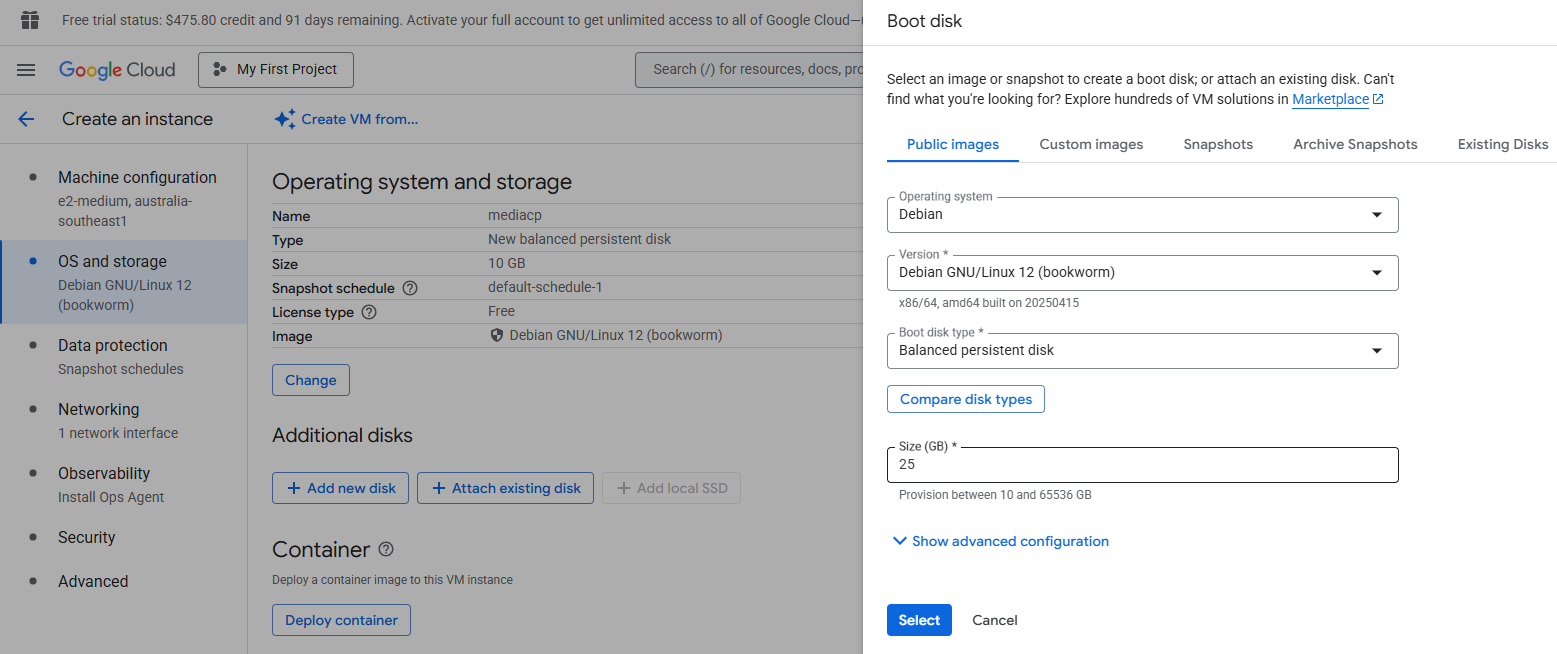1557x654 pixels.
Task: Open Security section
Action: 124,537
